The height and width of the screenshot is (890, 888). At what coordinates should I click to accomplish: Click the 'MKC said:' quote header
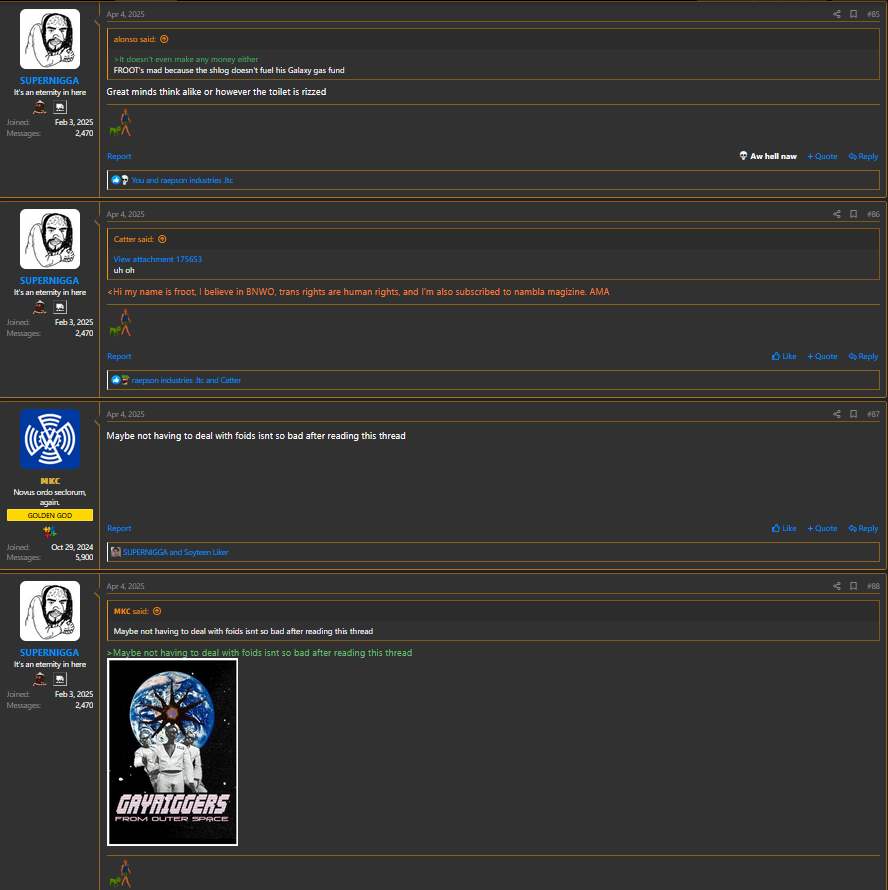(x=131, y=611)
